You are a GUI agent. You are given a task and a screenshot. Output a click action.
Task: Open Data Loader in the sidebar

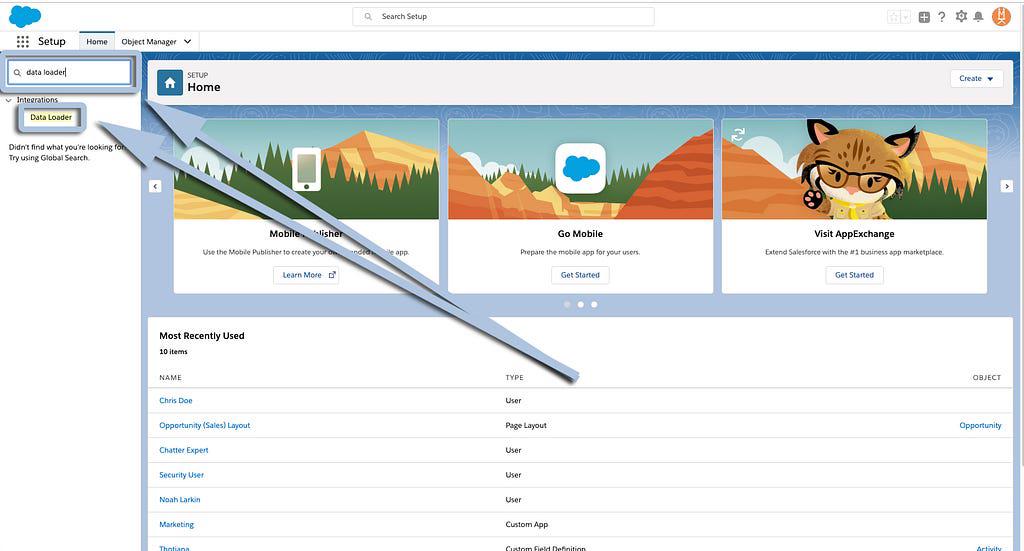[51, 117]
